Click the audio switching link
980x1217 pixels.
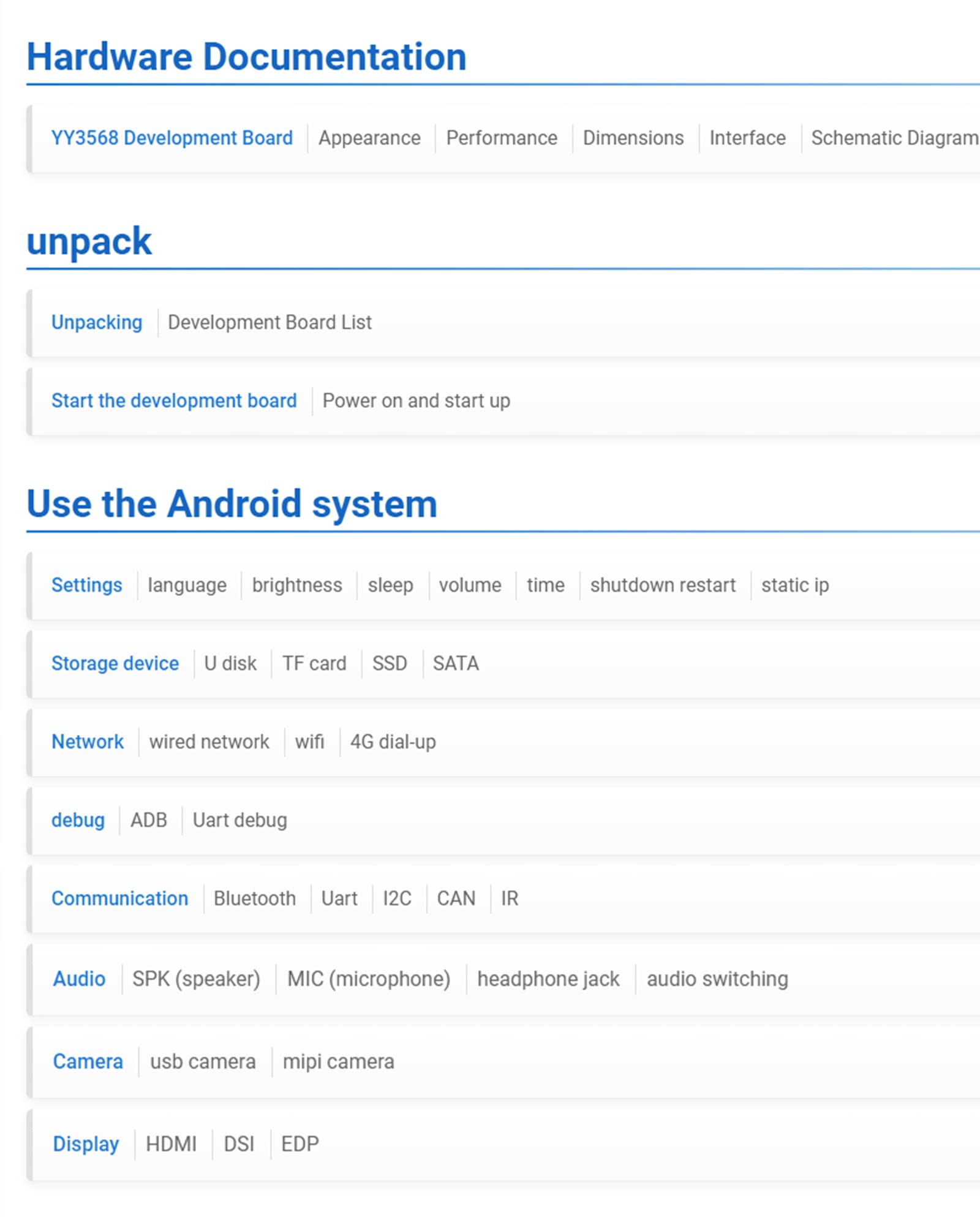pyautogui.click(x=717, y=979)
